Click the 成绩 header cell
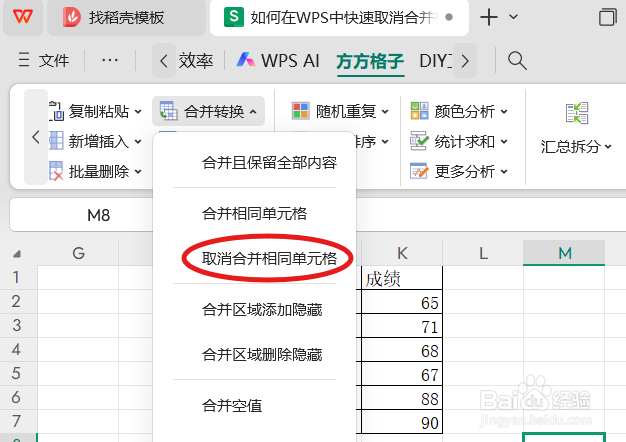The width and height of the screenshot is (626, 442). (x=402, y=278)
